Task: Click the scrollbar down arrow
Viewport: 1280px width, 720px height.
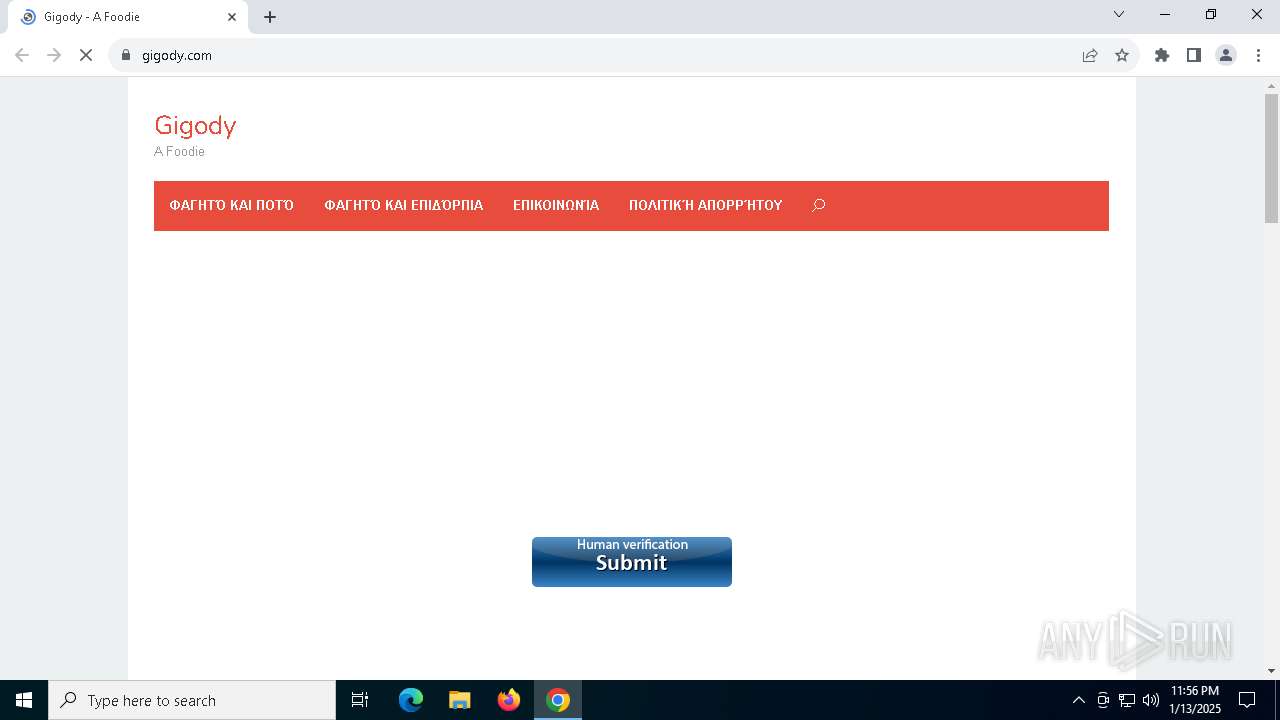Action: click(x=1271, y=671)
